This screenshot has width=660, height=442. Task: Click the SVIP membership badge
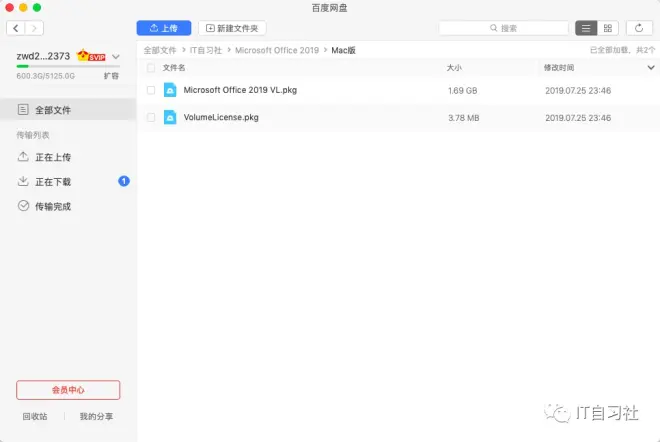tap(92, 56)
